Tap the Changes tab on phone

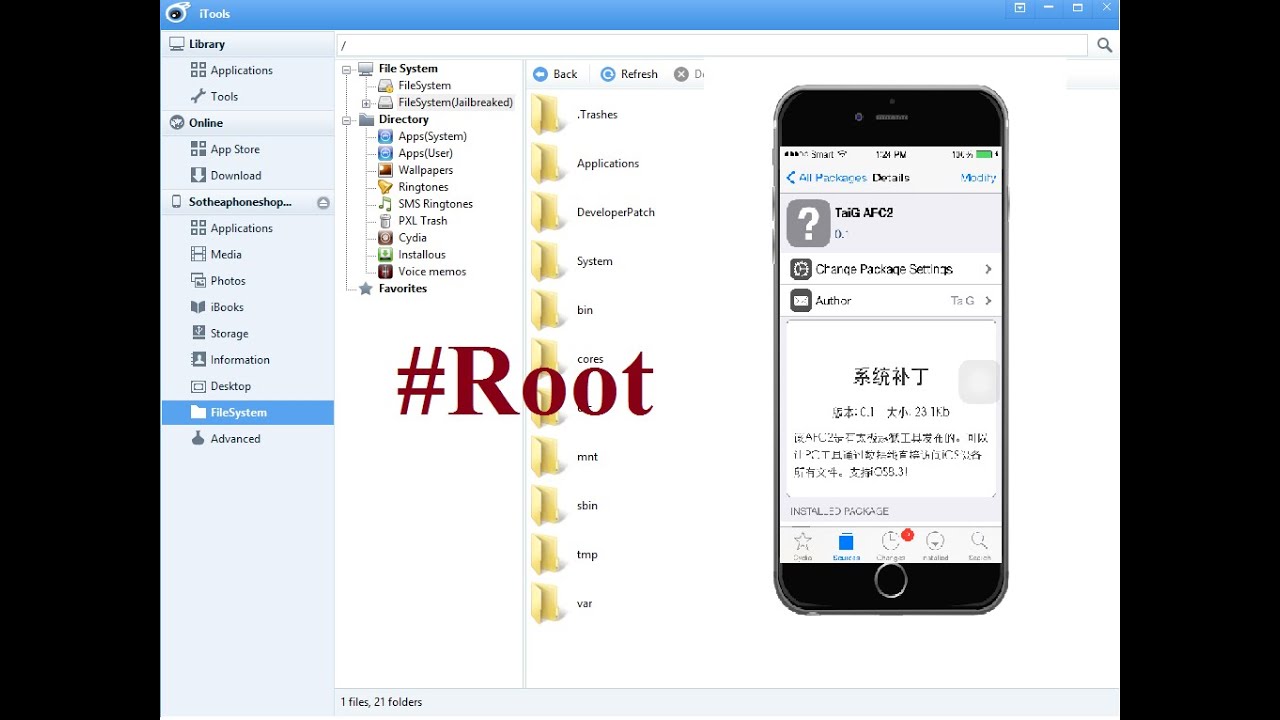(x=892, y=545)
